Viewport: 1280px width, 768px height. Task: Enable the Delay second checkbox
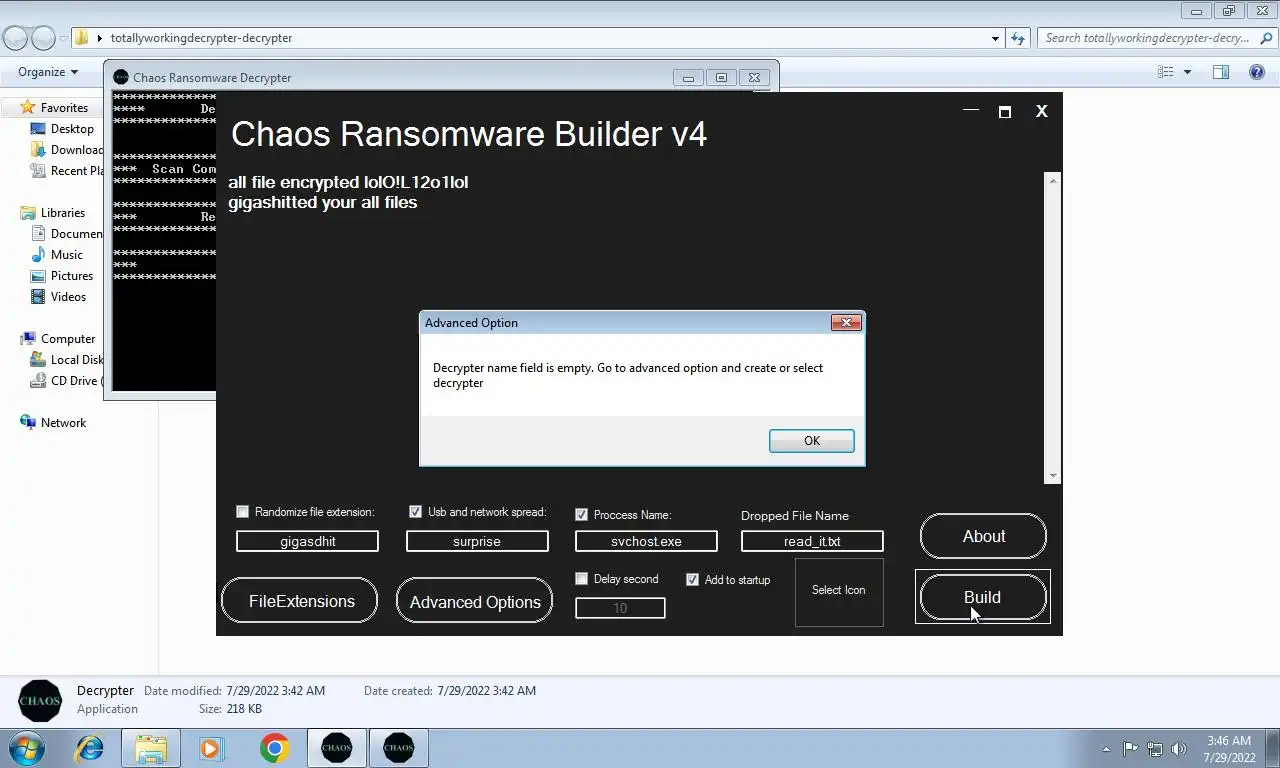(581, 578)
